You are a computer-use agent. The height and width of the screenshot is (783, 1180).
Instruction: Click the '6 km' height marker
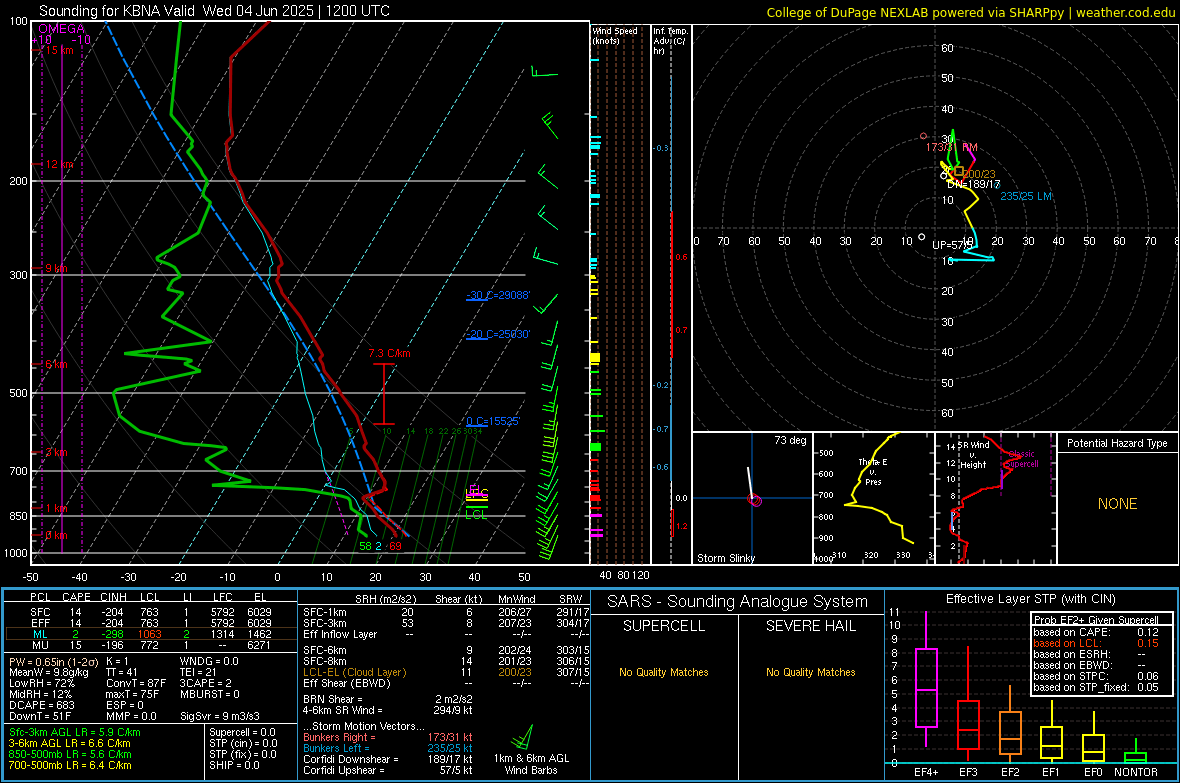tap(56, 364)
